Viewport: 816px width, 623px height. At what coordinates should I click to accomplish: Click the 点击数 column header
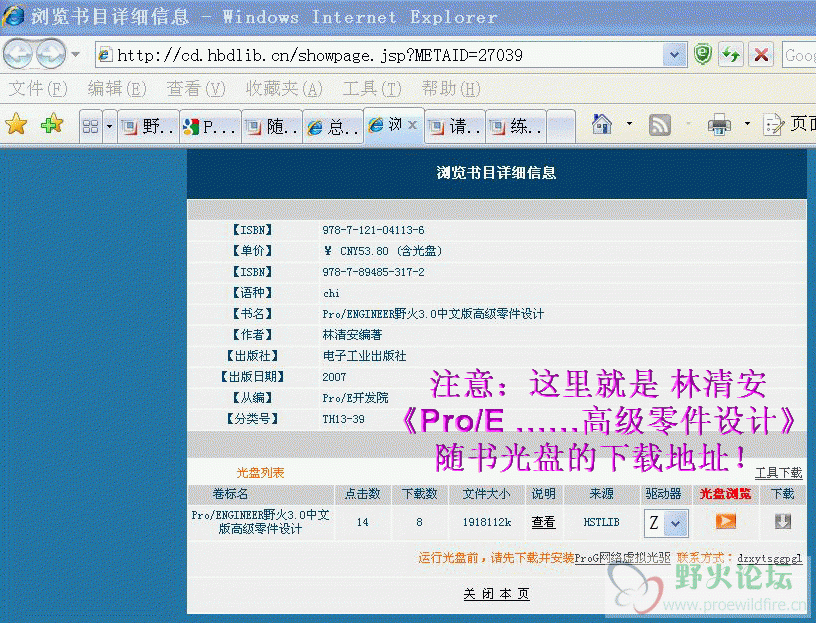[x=363, y=494]
